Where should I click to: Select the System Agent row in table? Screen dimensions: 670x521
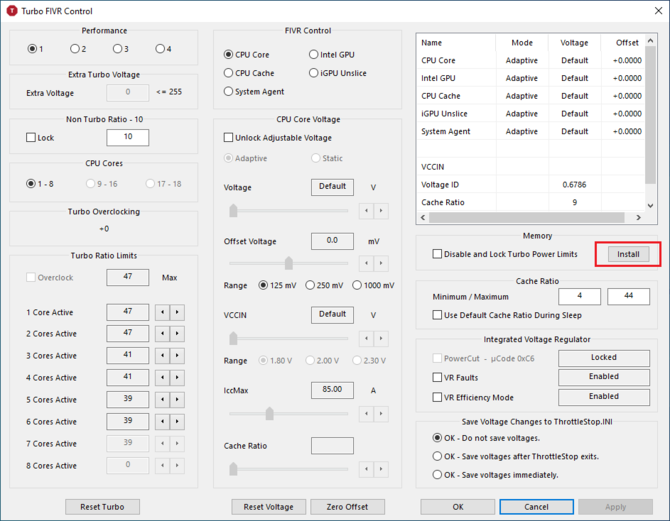pyautogui.click(x=530, y=131)
